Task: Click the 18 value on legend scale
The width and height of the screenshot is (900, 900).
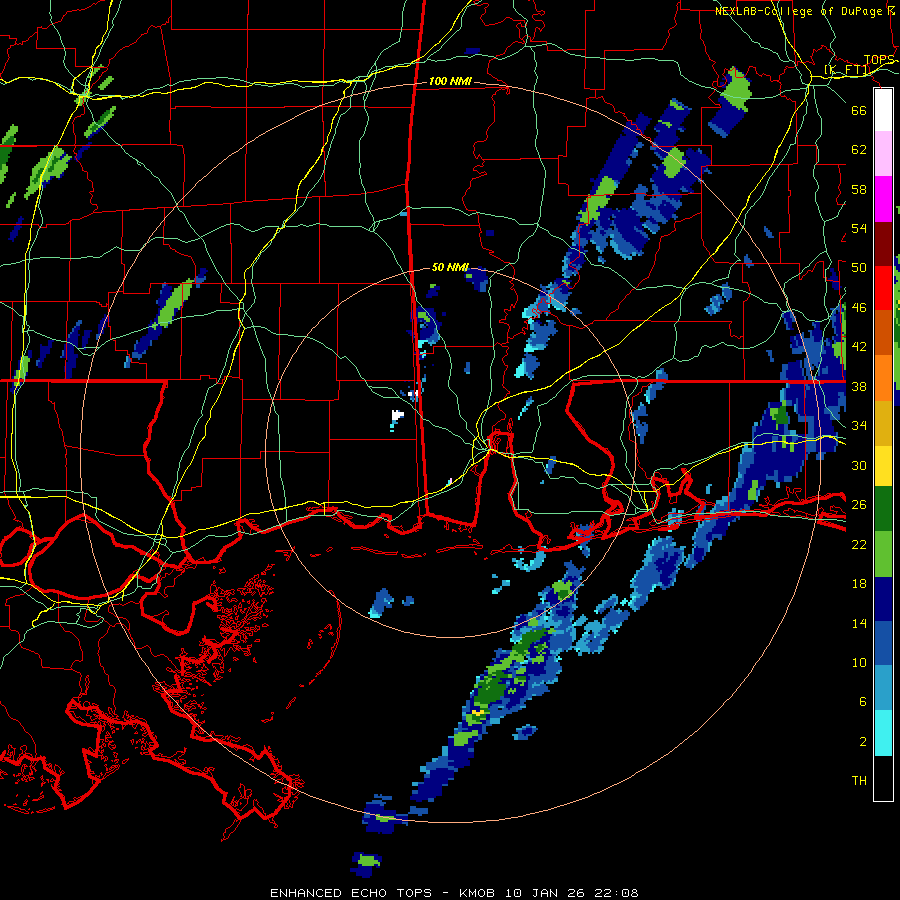Action: point(859,584)
